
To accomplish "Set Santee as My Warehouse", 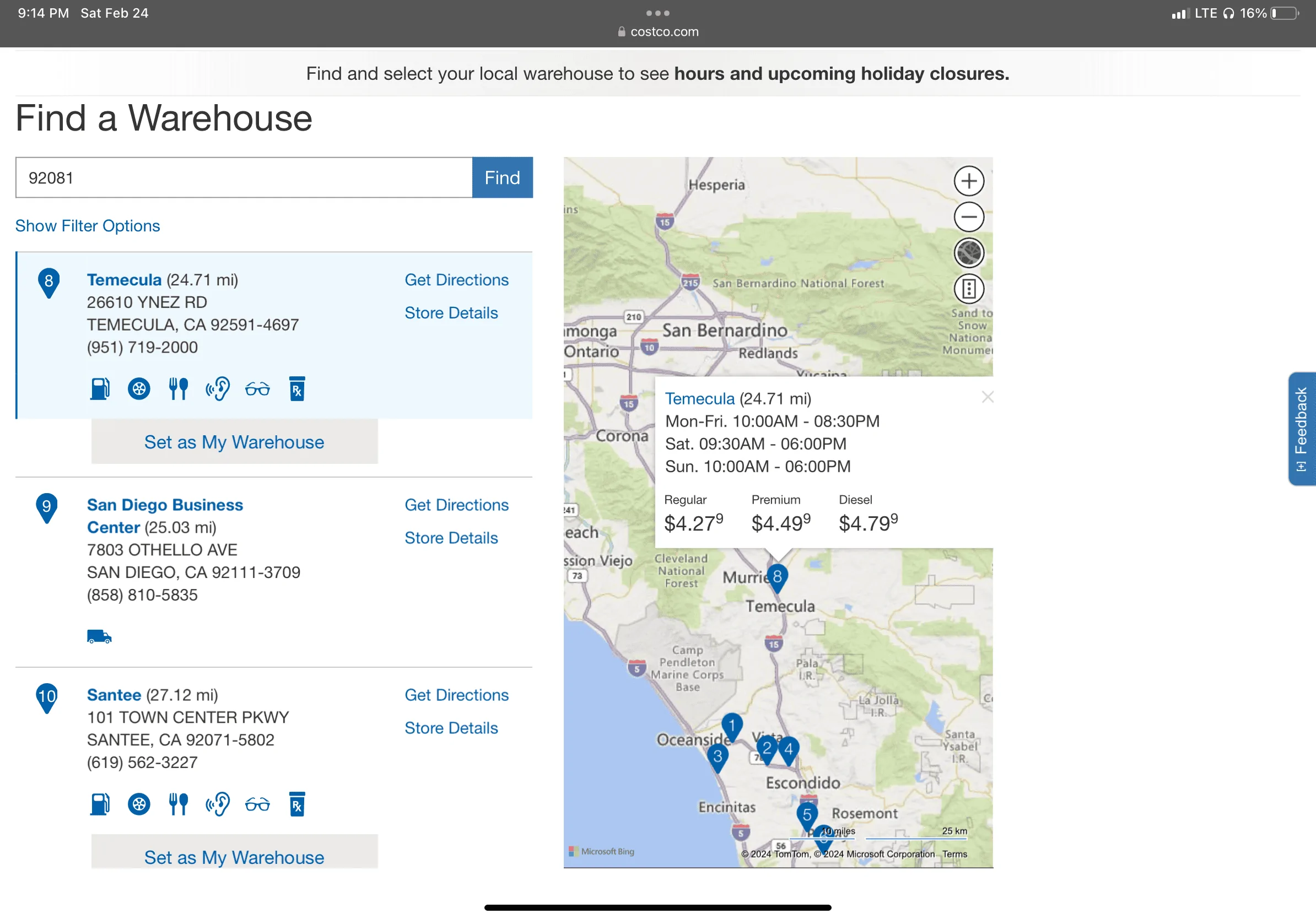I will tap(234, 852).
